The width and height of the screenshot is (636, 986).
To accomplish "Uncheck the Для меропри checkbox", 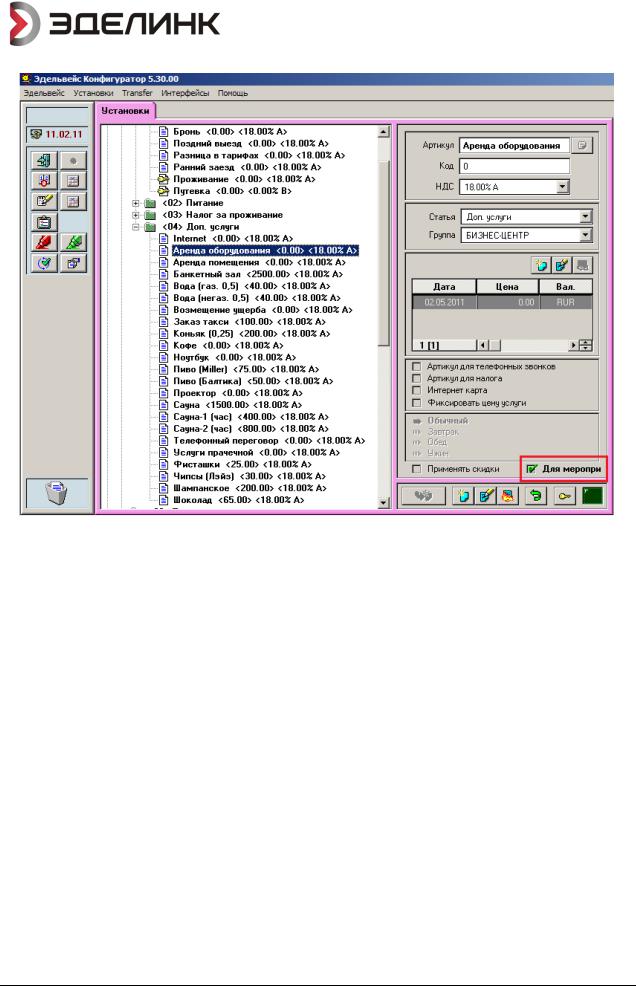I will pos(532,468).
